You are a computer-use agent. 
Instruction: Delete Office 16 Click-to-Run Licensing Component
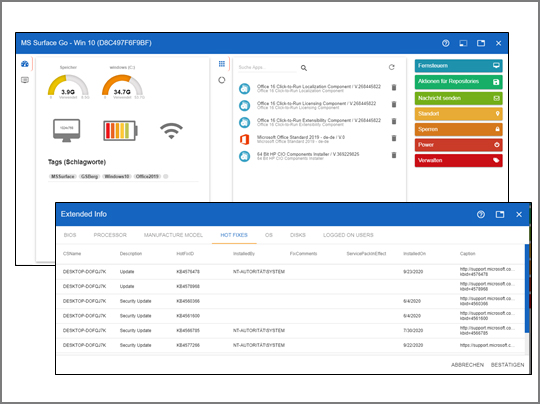394,104
